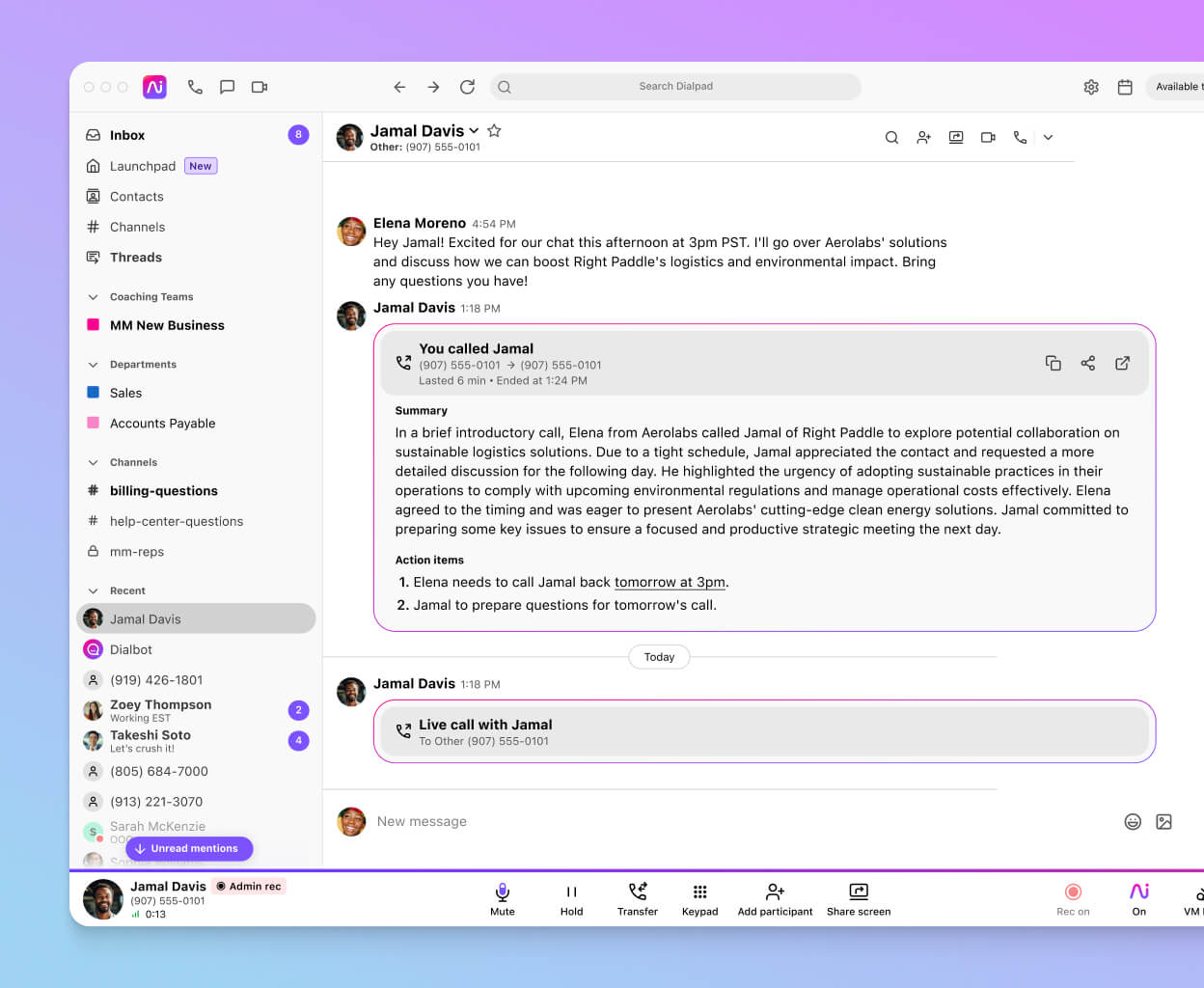Viewport: 1204px width, 988px height.
Task: Share the call summary
Action: point(1088,363)
